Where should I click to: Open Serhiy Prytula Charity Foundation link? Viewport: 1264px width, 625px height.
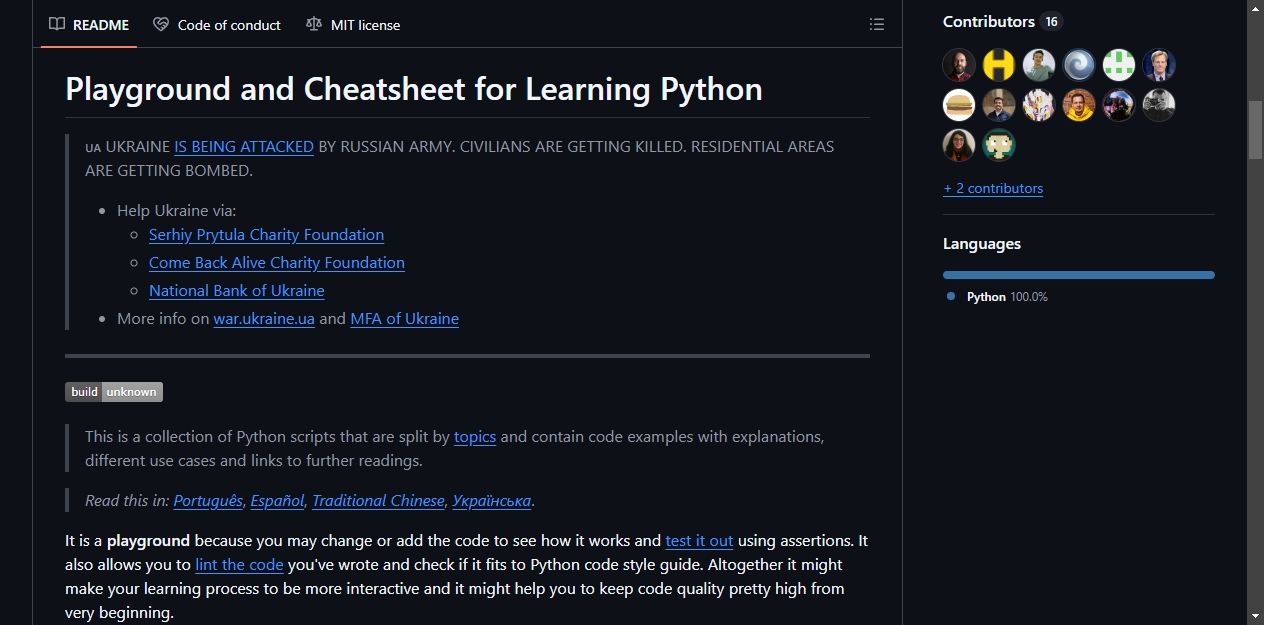coord(266,234)
